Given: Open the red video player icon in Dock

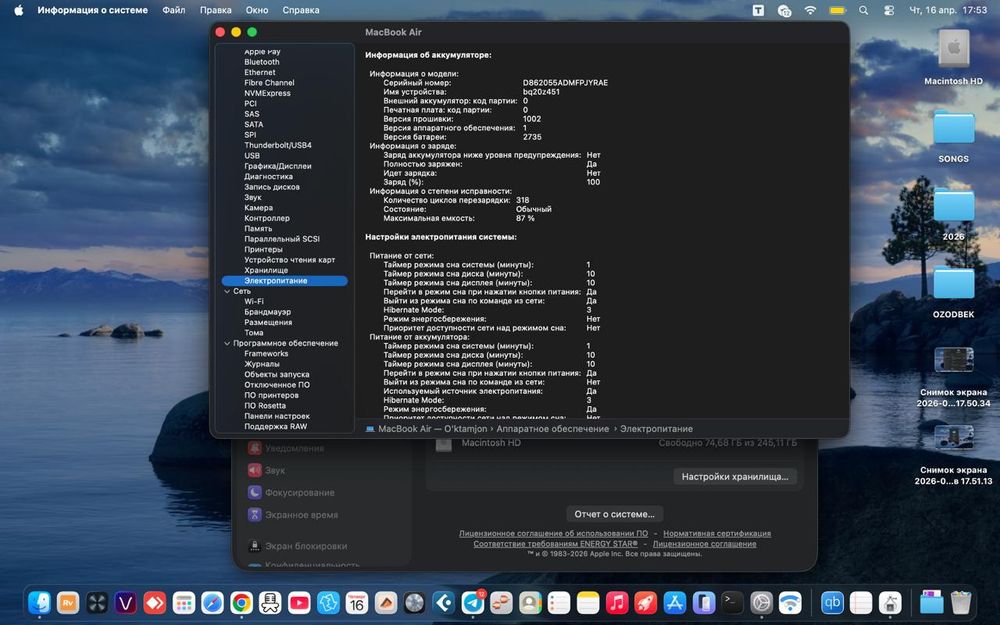Looking at the screenshot, I should point(299,603).
